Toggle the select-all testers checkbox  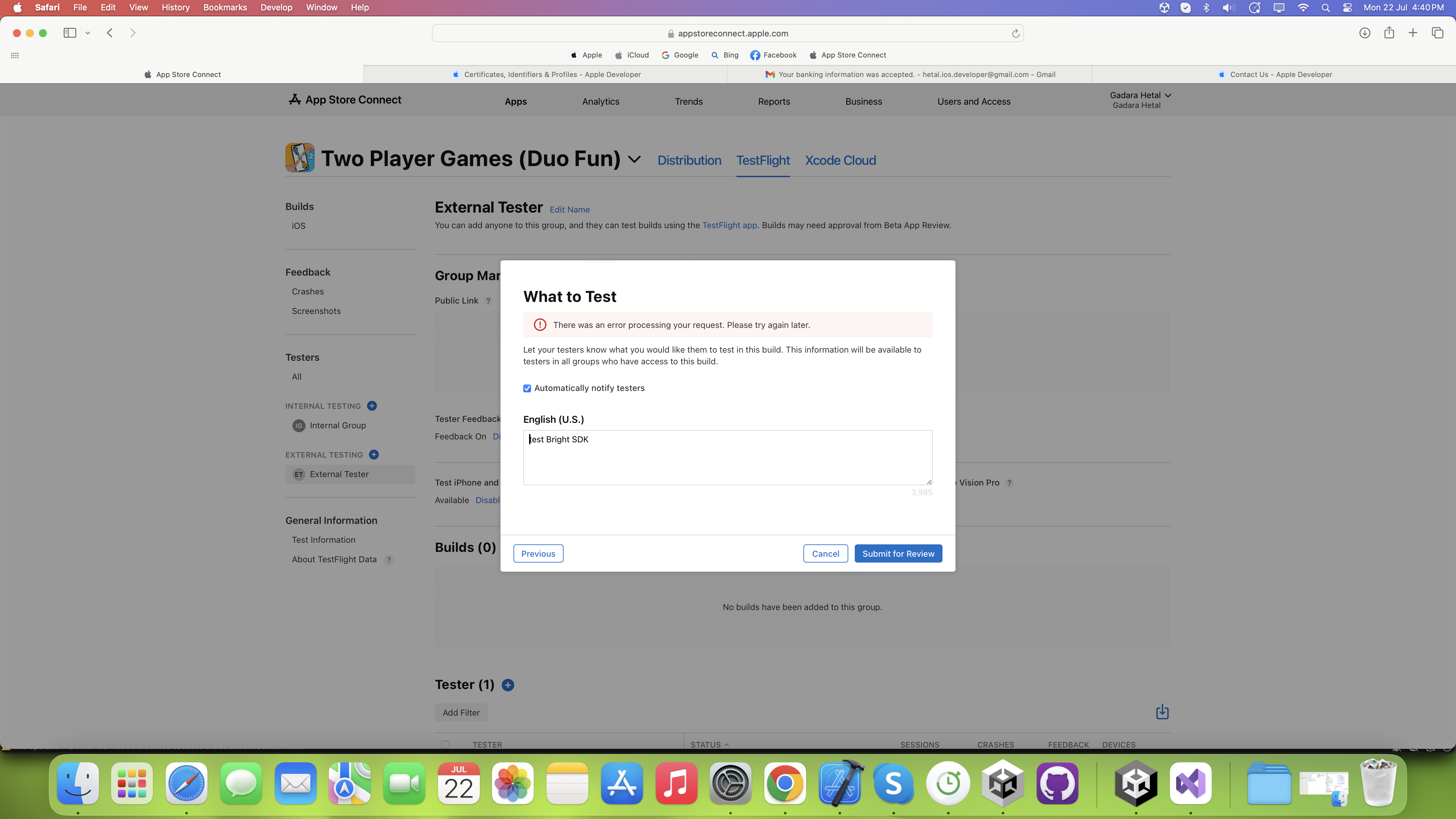[445, 744]
